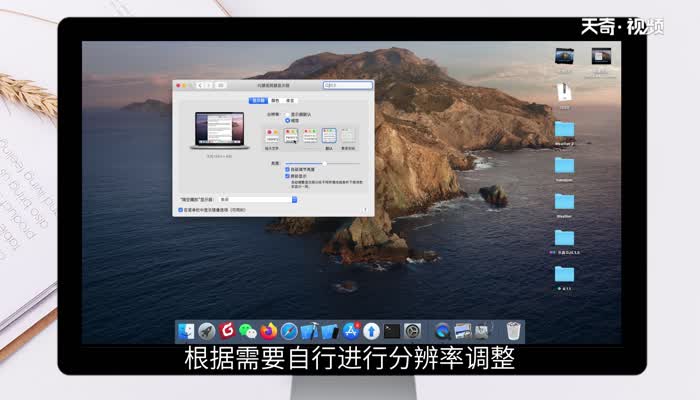
Task: Open WeChat from the dock
Action: [248, 330]
